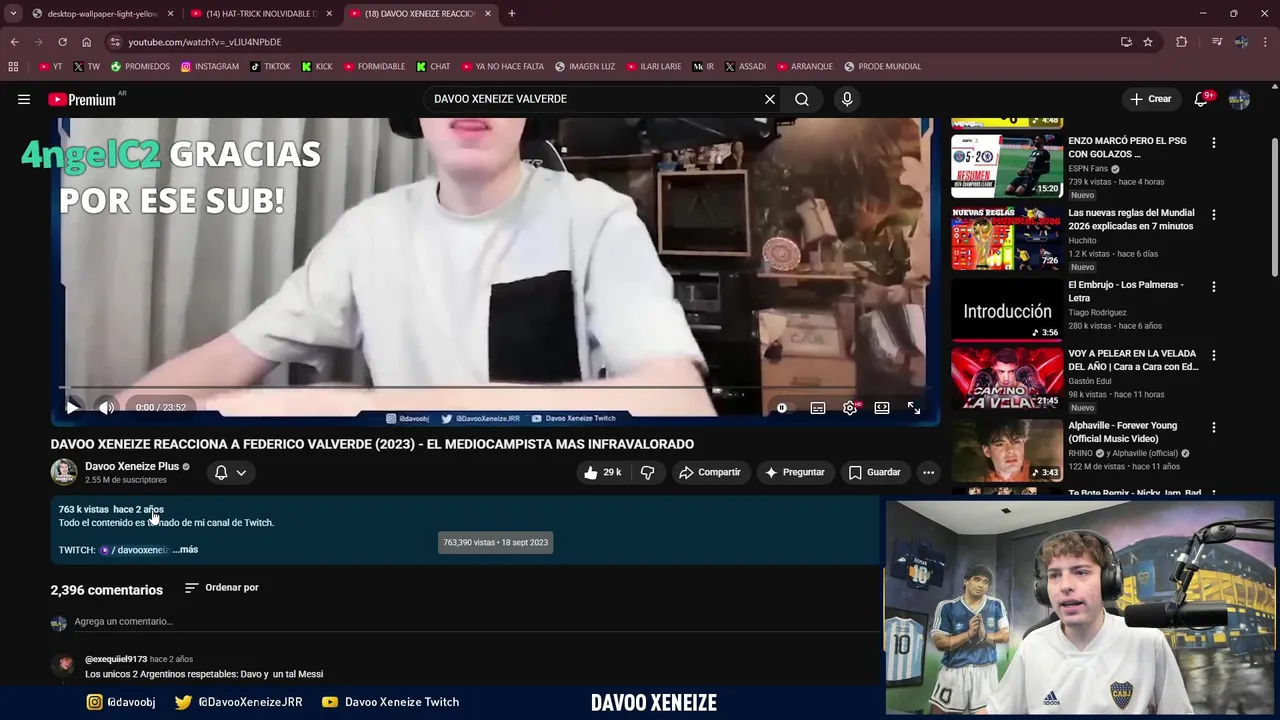
Task: Open the tab search dropdown arrow
Action: pyautogui.click(x=13, y=14)
